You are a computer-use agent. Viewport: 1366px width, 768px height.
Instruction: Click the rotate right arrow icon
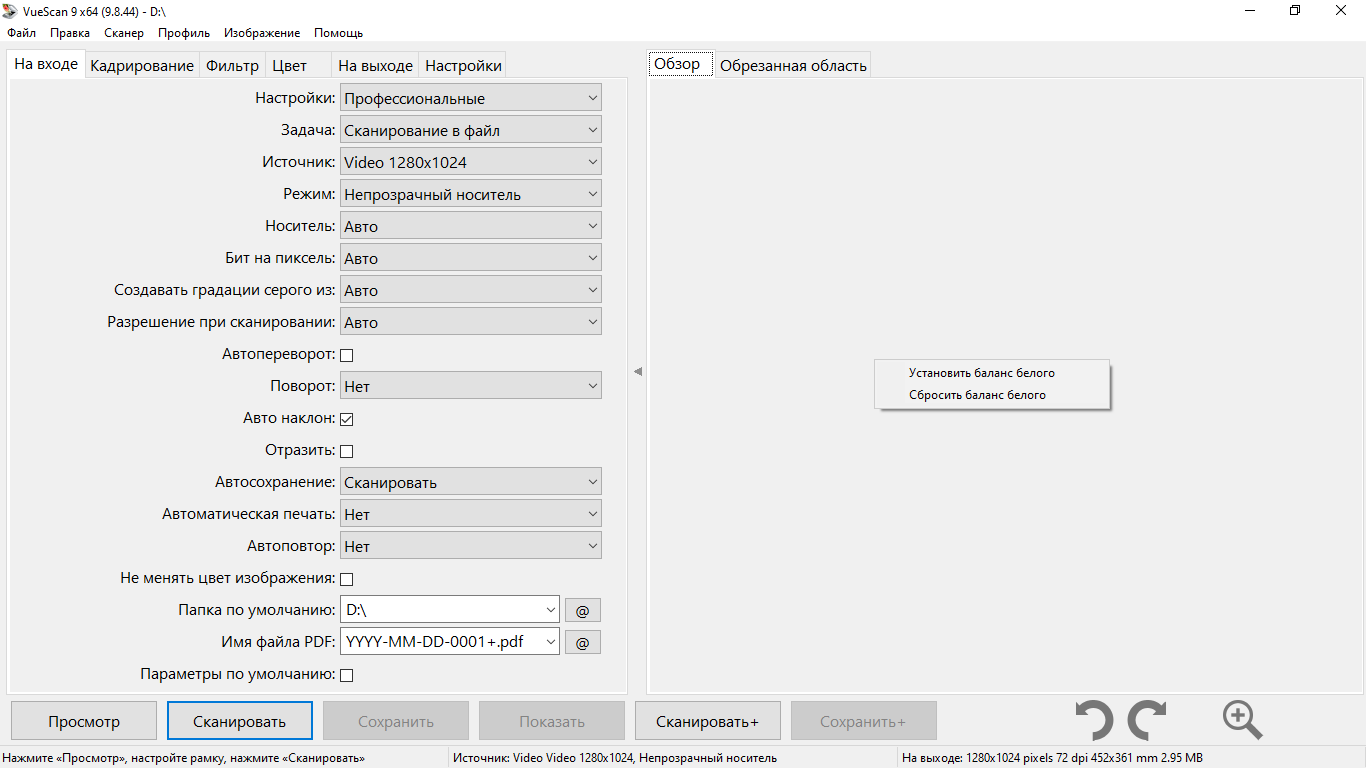pos(1147,720)
